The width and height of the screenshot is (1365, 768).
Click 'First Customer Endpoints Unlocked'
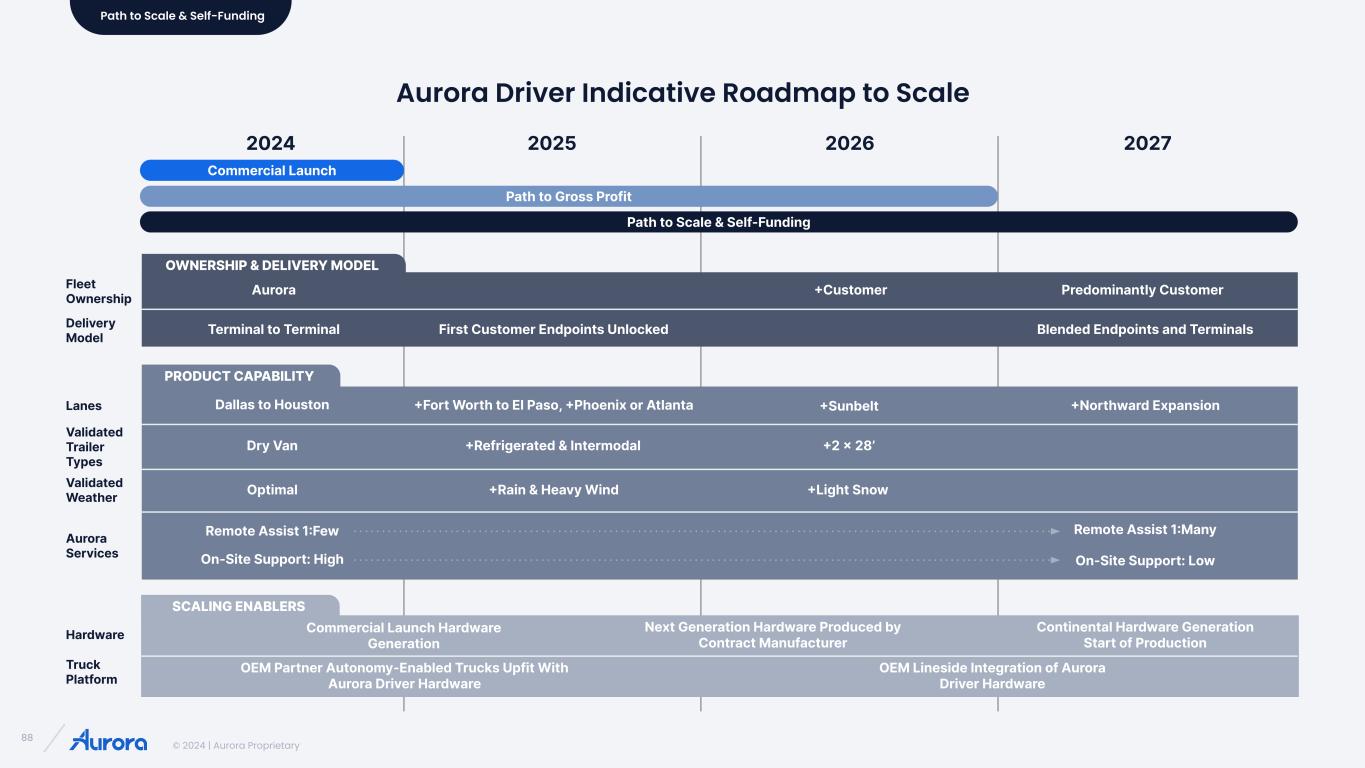point(554,329)
